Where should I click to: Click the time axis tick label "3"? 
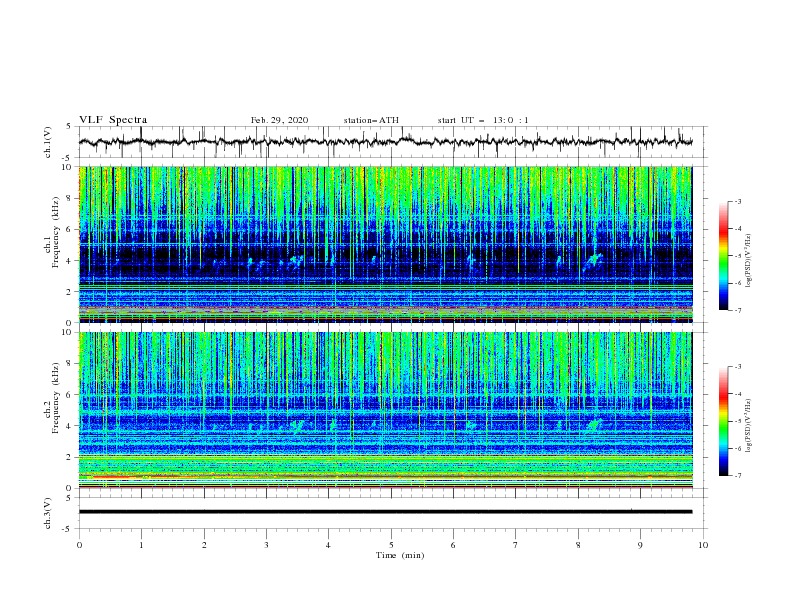click(266, 545)
